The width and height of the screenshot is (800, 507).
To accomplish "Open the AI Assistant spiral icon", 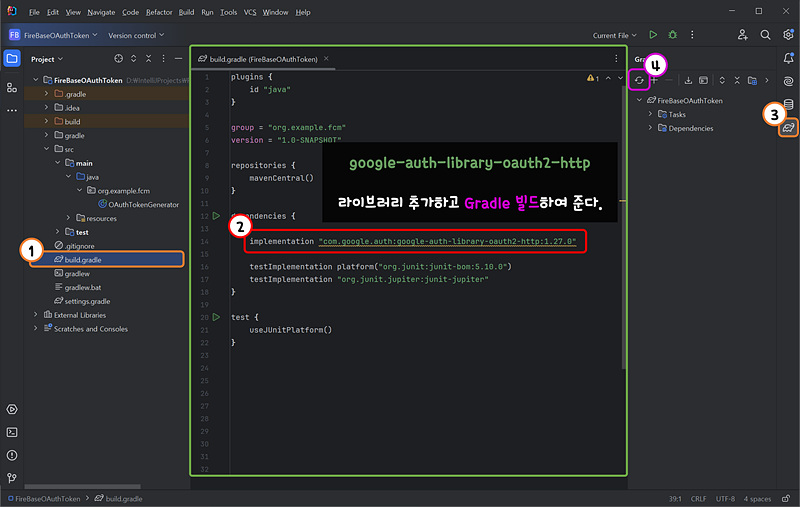I will point(788,81).
